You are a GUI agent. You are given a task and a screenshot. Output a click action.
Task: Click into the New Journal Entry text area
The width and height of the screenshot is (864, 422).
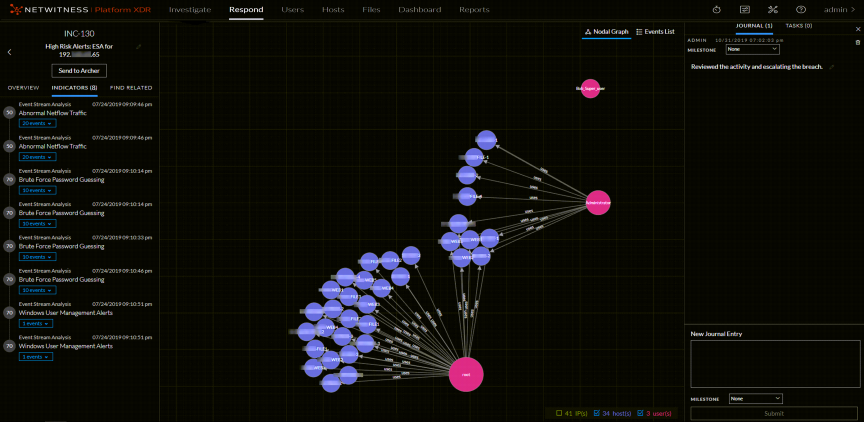coord(774,364)
